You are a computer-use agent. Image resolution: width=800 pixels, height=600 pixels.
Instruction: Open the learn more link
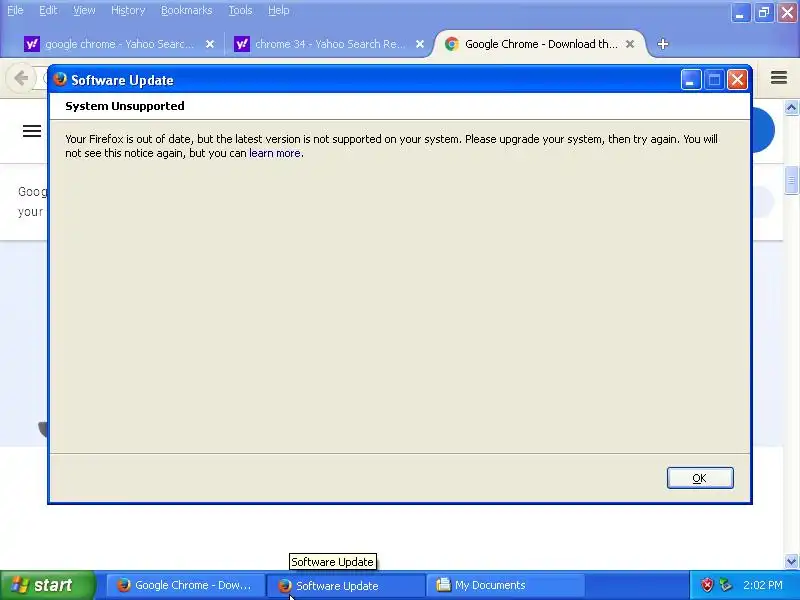275,153
